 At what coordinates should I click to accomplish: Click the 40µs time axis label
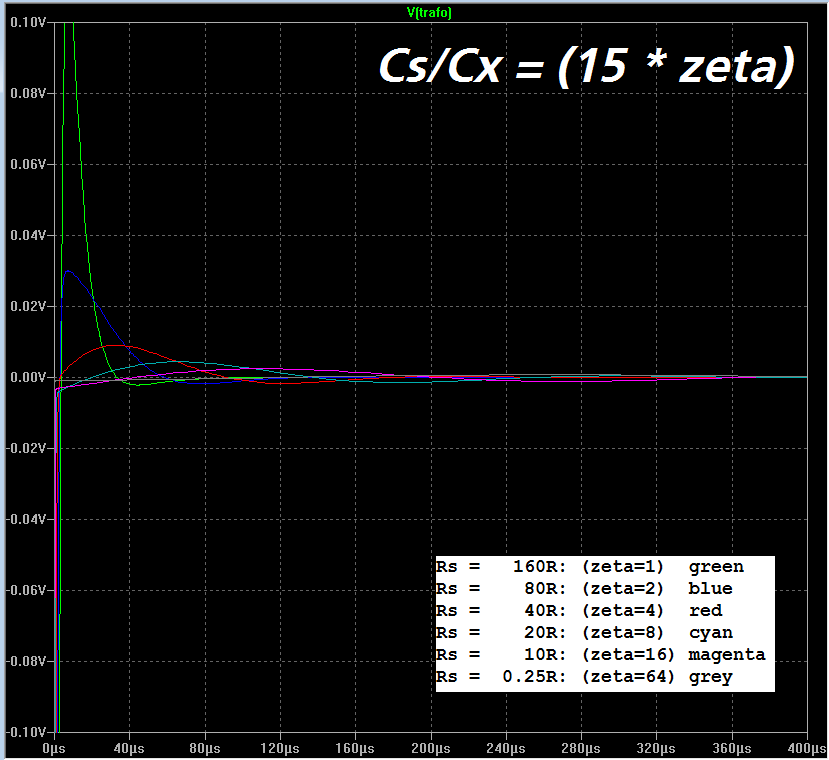click(129, 749)
